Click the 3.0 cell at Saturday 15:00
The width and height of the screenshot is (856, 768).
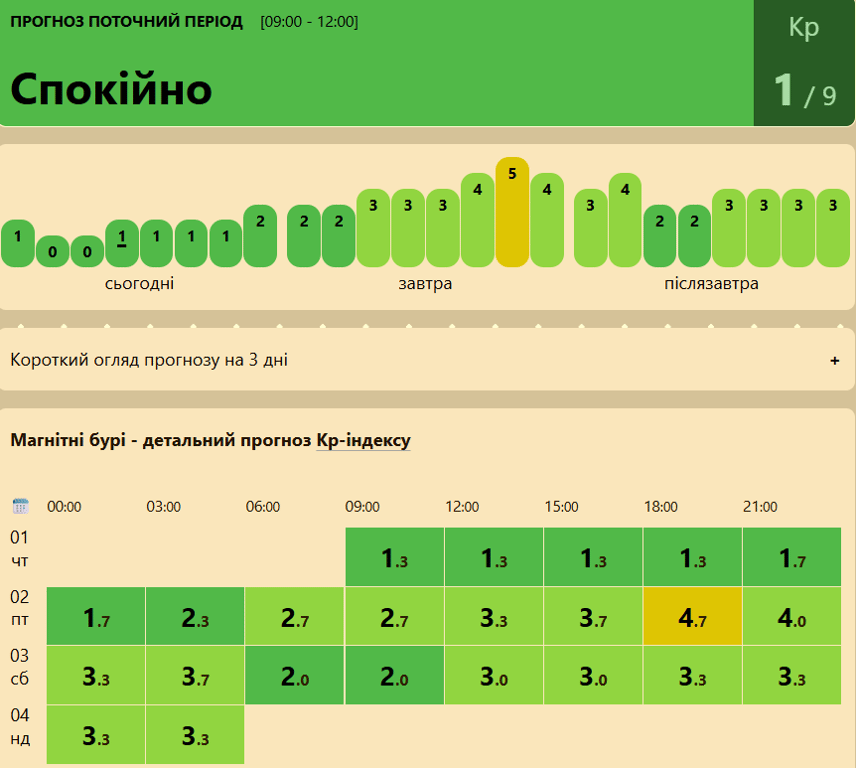tap(593, 675)
